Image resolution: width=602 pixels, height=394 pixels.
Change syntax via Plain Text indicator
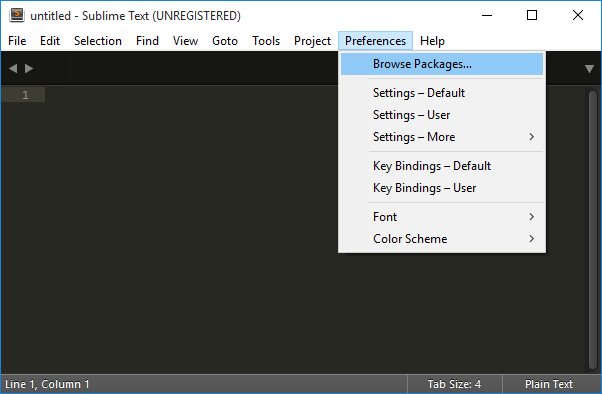pyautogui.click(x=549, y=384)
